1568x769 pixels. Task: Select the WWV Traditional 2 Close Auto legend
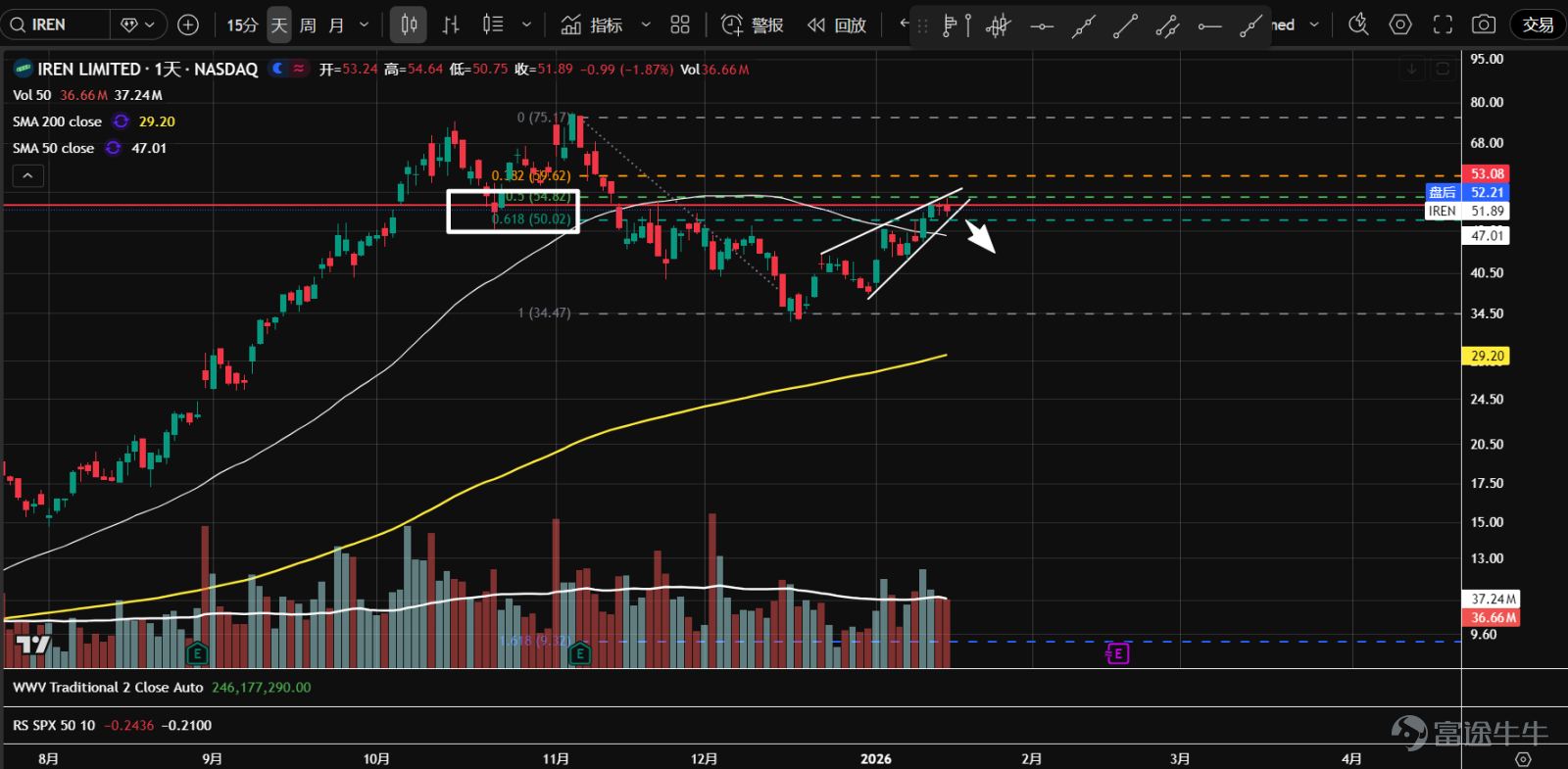108,688
